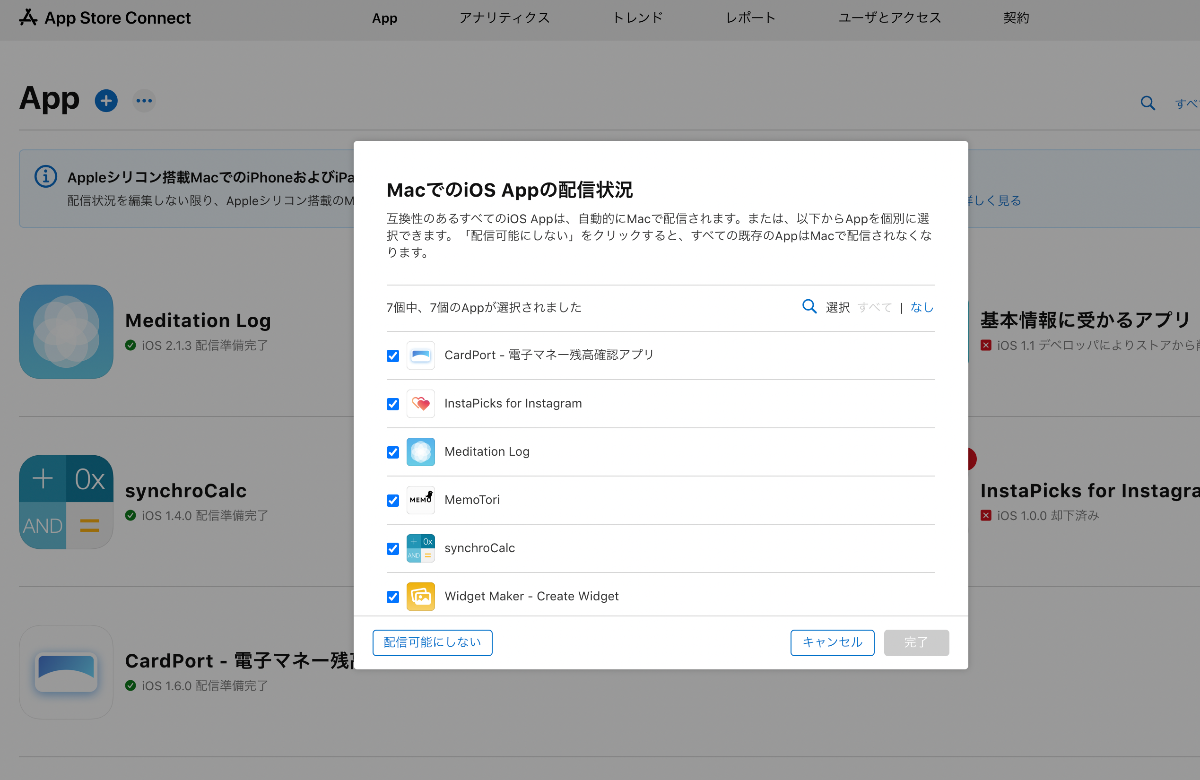The image size is (1200, 780).
Task: Click なし select-none link in dialog
Action: pyautogui.click(x=922, y=307)
